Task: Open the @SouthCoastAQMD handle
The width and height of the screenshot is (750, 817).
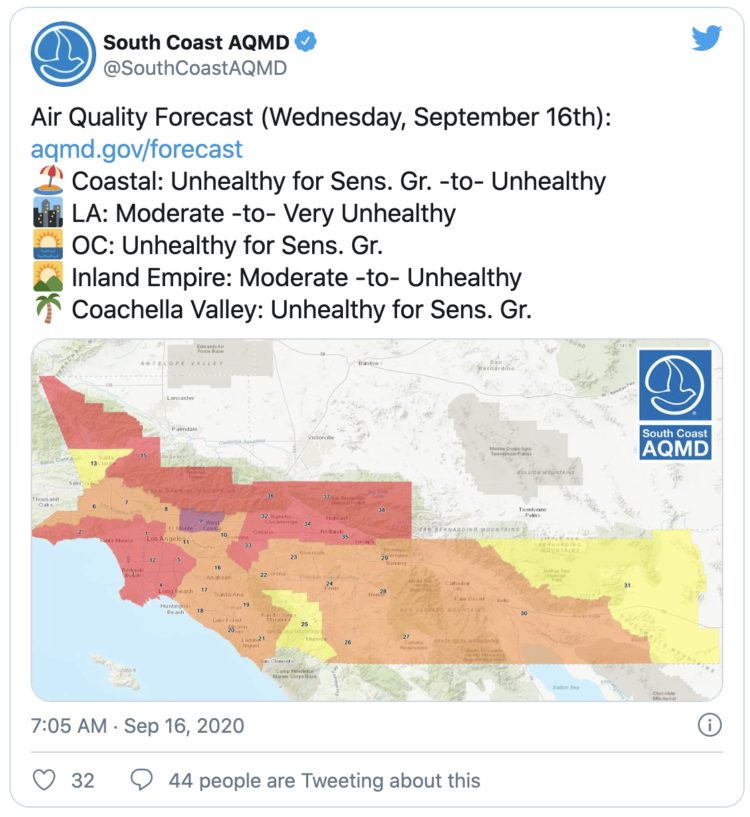Action: click(x=195, y=68)
